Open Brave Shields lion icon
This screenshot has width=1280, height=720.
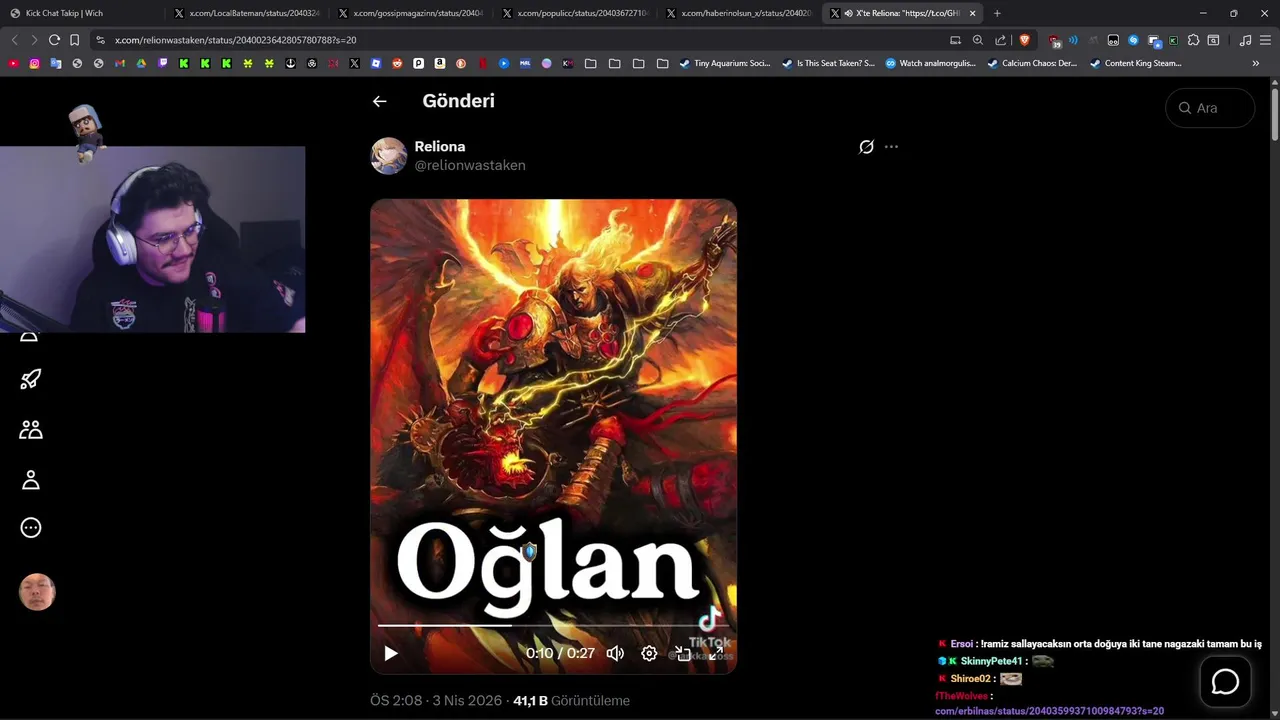pyautogui.click(x=1024, y=40)
